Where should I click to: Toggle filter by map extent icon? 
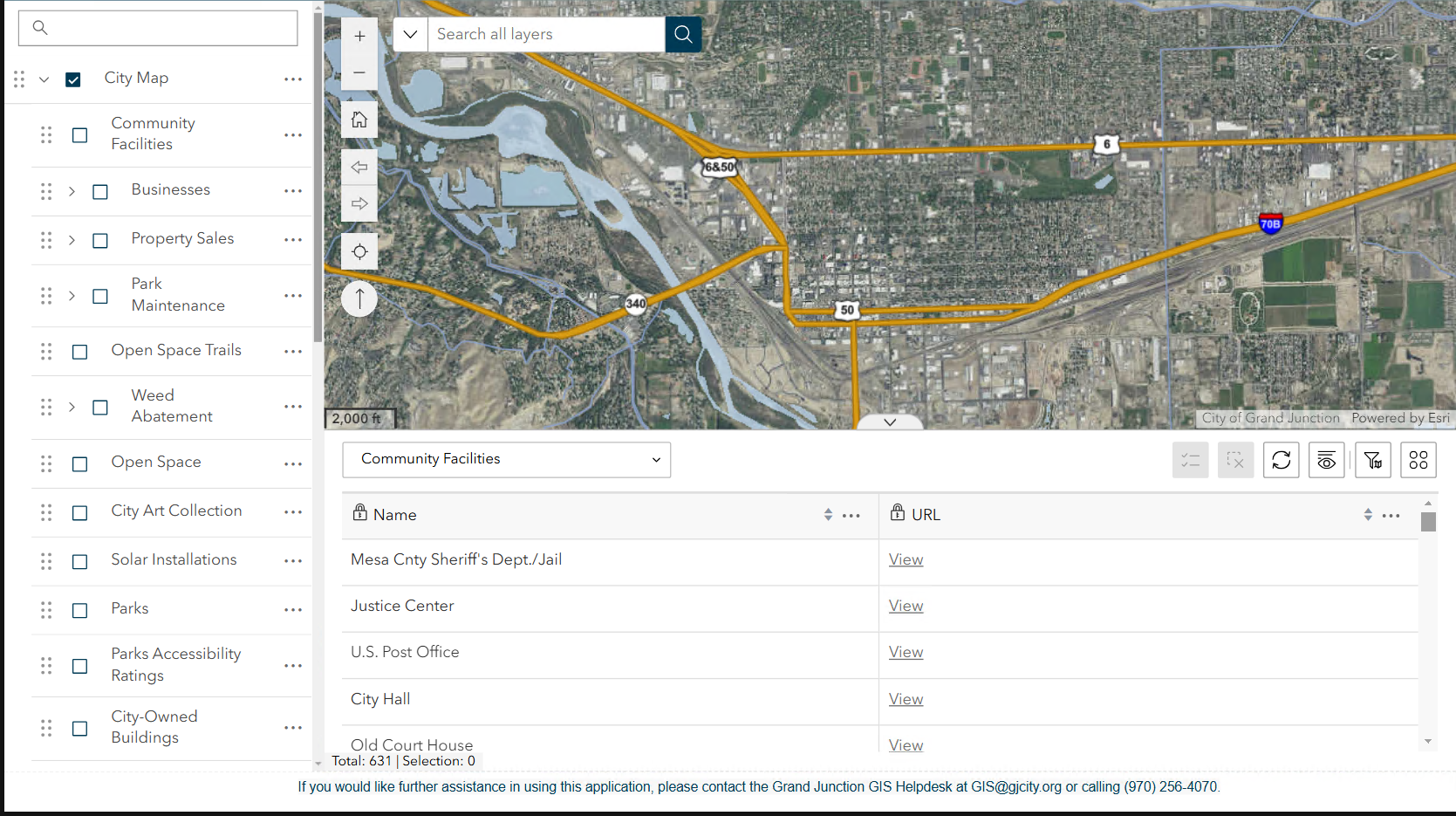pyautogui.click(x=1372, y=460)
